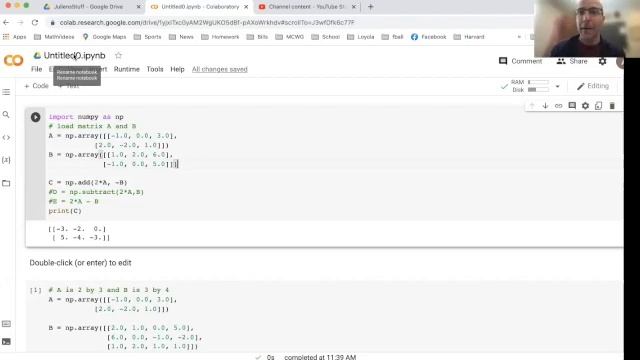Add a new cell with + Code
This screenshot has width=640, height=360.
pyautogui.click(x=36, y=86)
